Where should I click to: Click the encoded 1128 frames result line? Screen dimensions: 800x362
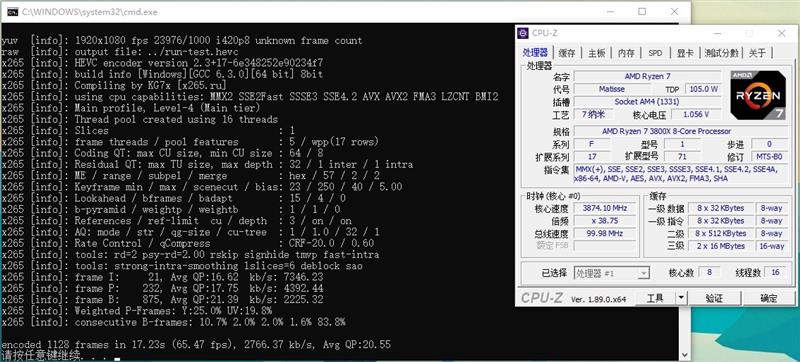[x=196, y=345]
